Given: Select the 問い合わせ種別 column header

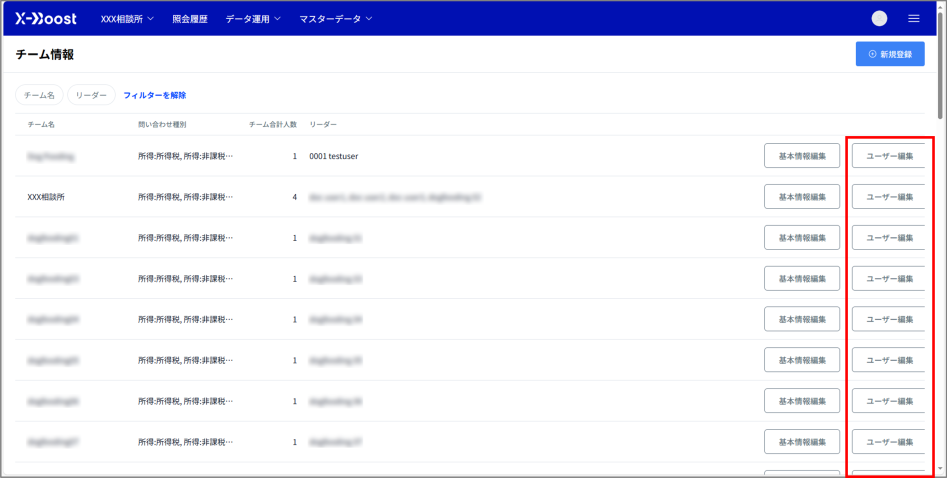Looking at the screenshot, I should point(162,124).
